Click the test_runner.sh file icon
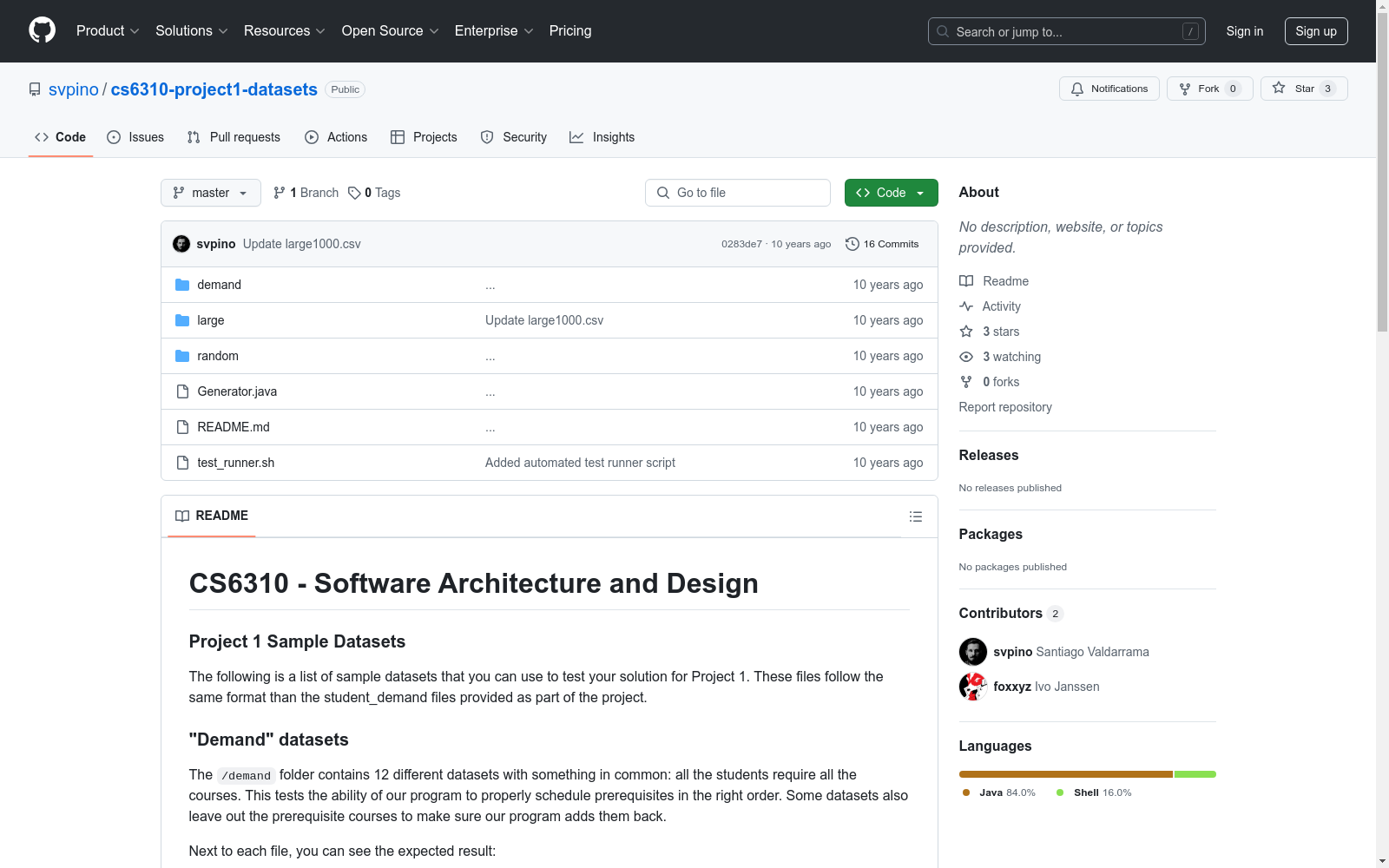This screenshot has height=868, width=1389. tap(182, 463)
